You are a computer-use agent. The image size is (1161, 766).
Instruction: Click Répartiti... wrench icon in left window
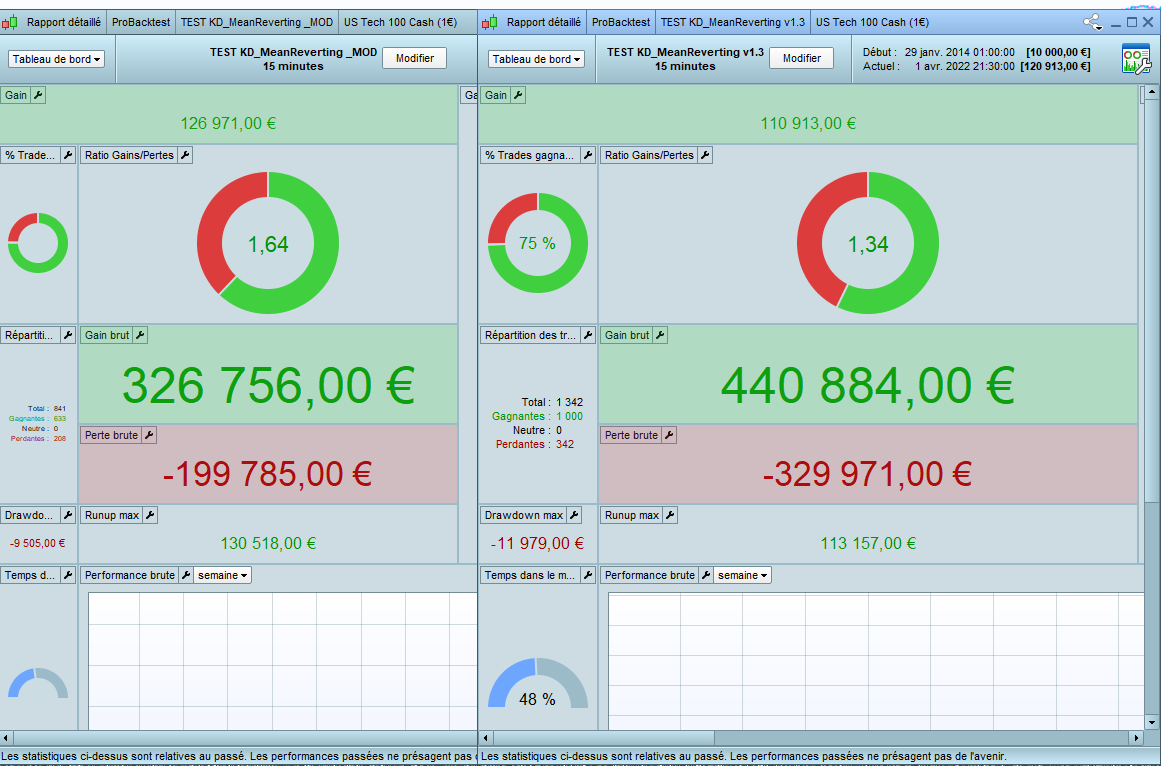(68, 335)
